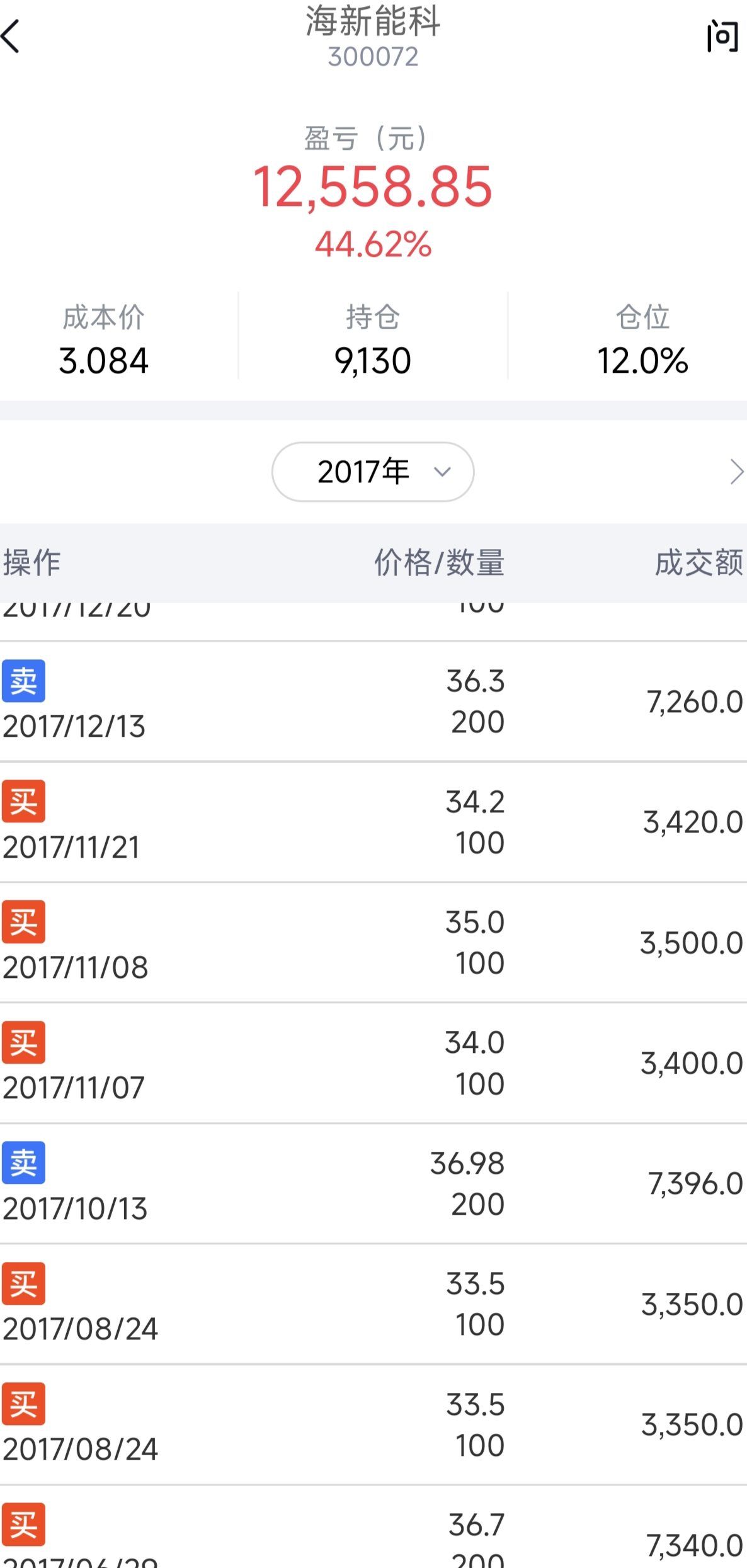Open the 2017年 year dropdown

click(372, 472)
